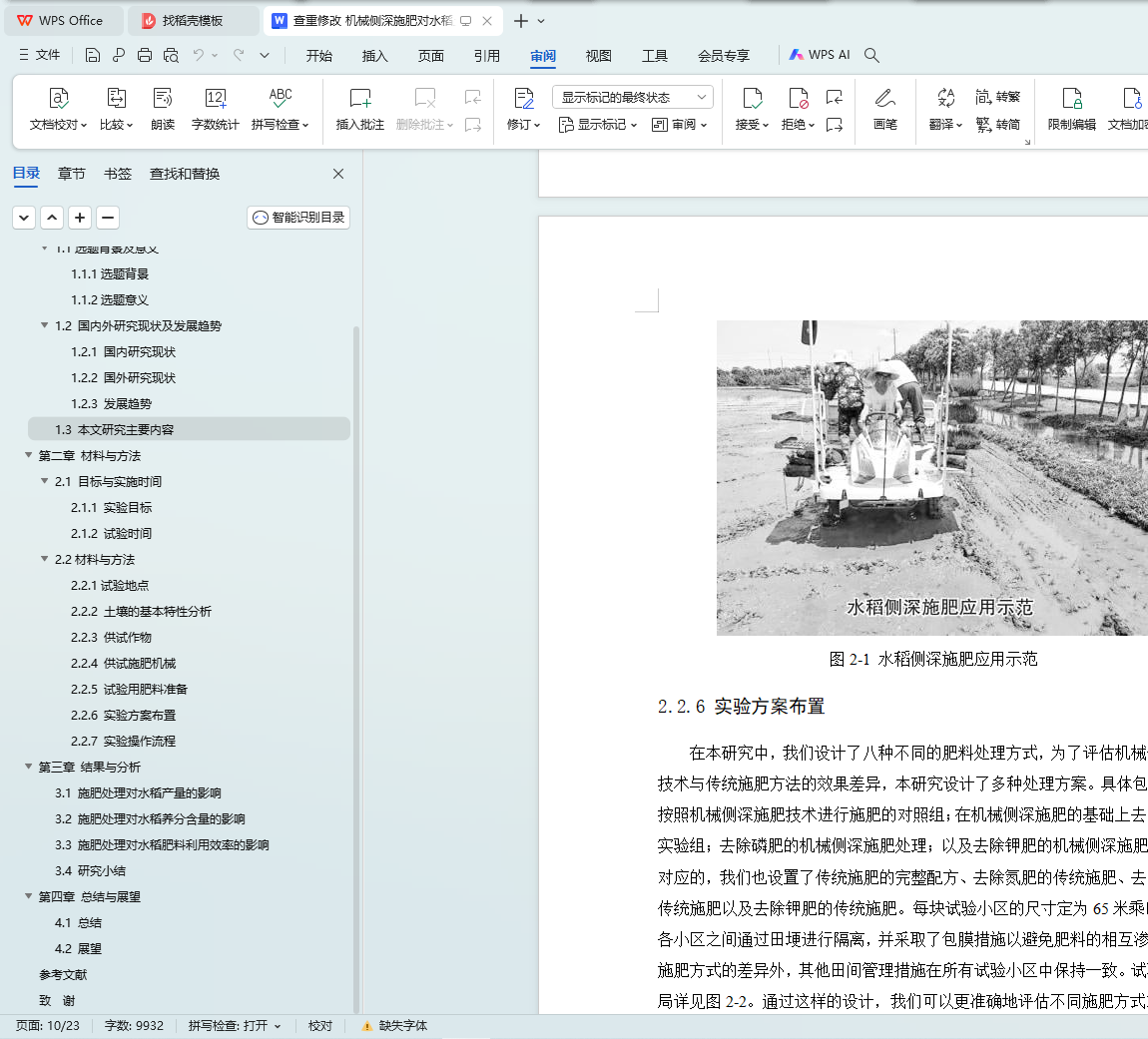This screenshot has width=1148, height=1039.
Task: Click the print icon in quick access toolbar
Action: pyautogui.click(x=145, y=55)
